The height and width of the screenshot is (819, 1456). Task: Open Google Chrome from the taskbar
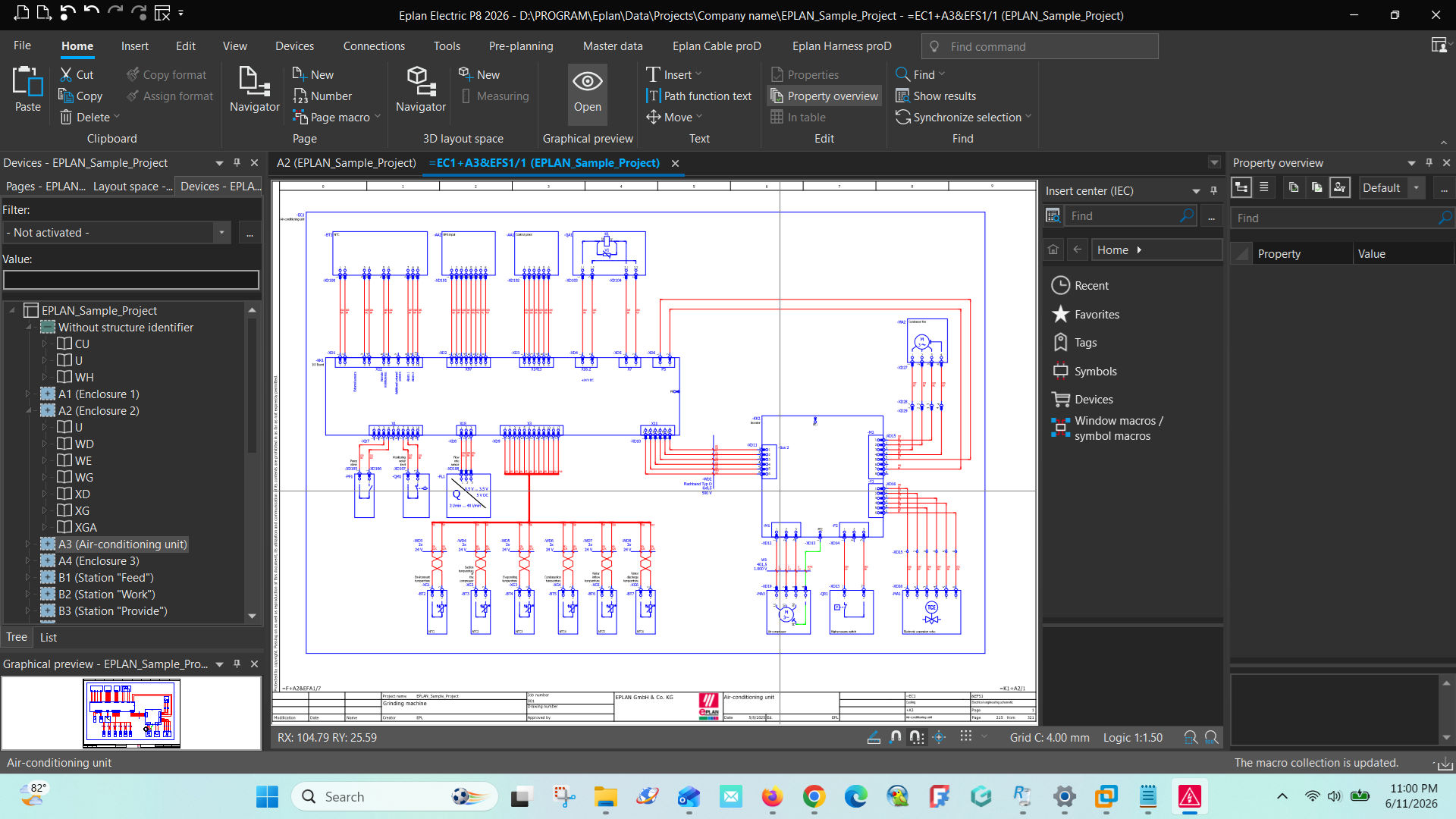point(814,797)
